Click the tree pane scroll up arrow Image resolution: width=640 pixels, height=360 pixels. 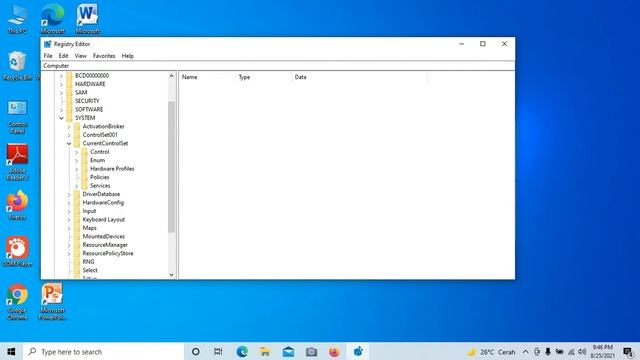[x=171, y=76]
